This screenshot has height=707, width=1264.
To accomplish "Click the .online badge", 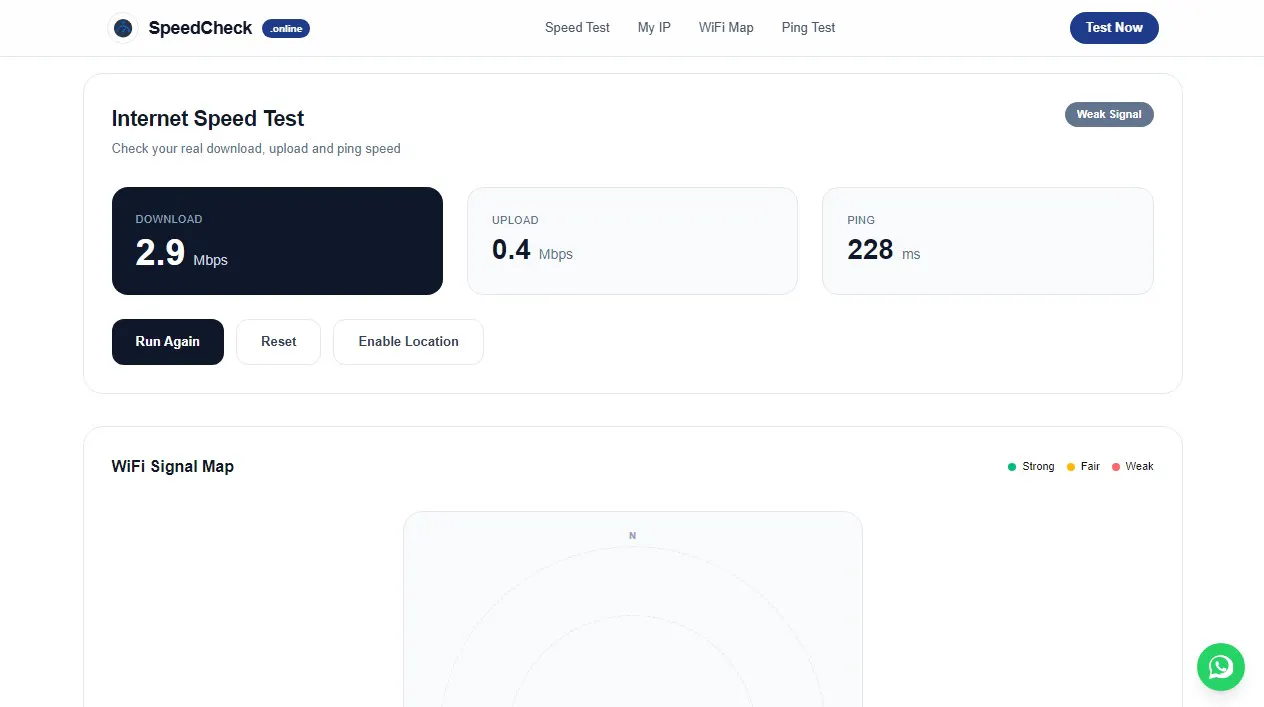I will click(x=286, y=28).
